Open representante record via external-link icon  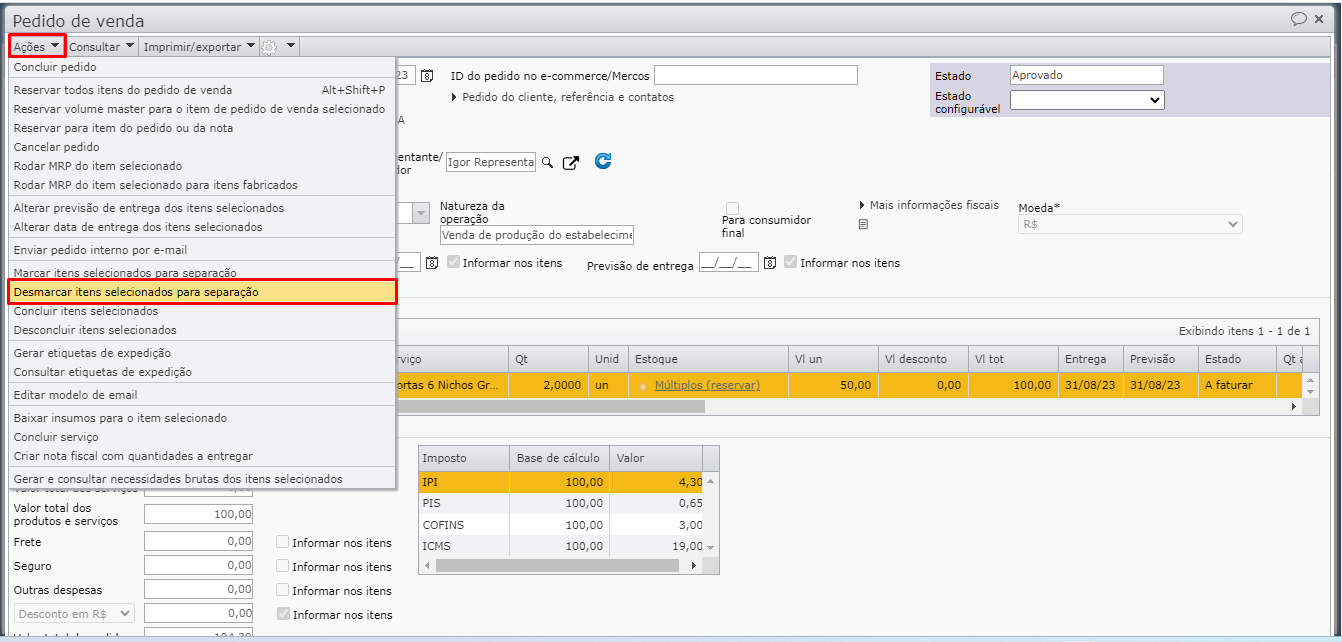(571, 162)
